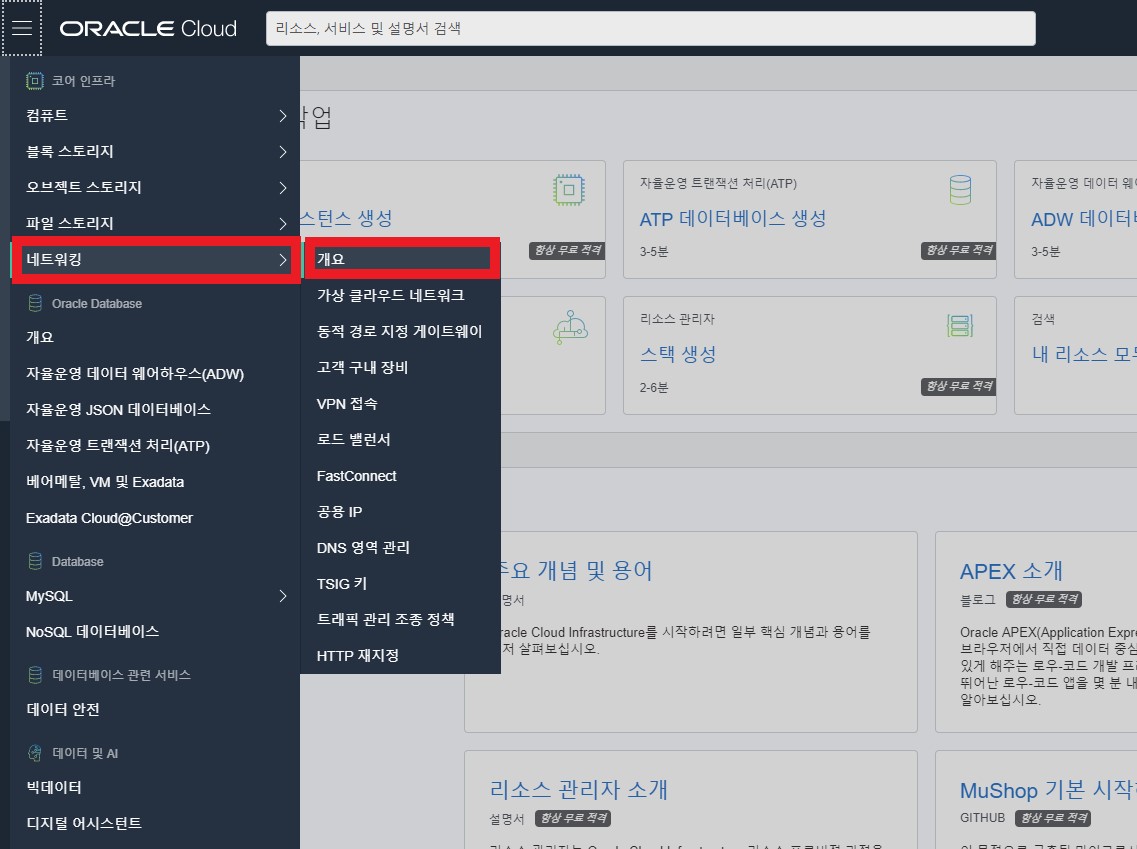Open 베어메탈, VM 및 Exadata menu item
1137x849 pixels.
(156, 482)
